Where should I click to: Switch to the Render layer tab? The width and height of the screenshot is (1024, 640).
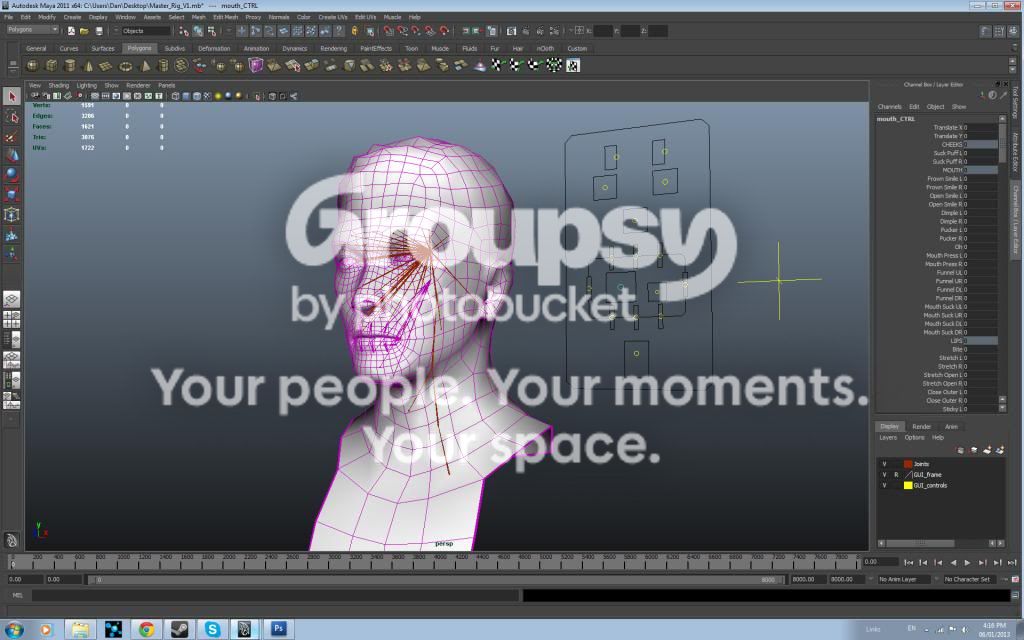tap(921, 426)
